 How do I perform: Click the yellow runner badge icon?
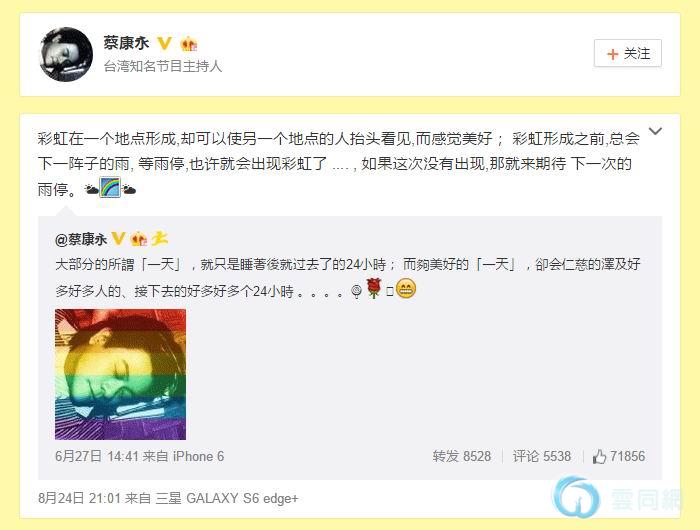pyautogui.click(x=159, y=238)
